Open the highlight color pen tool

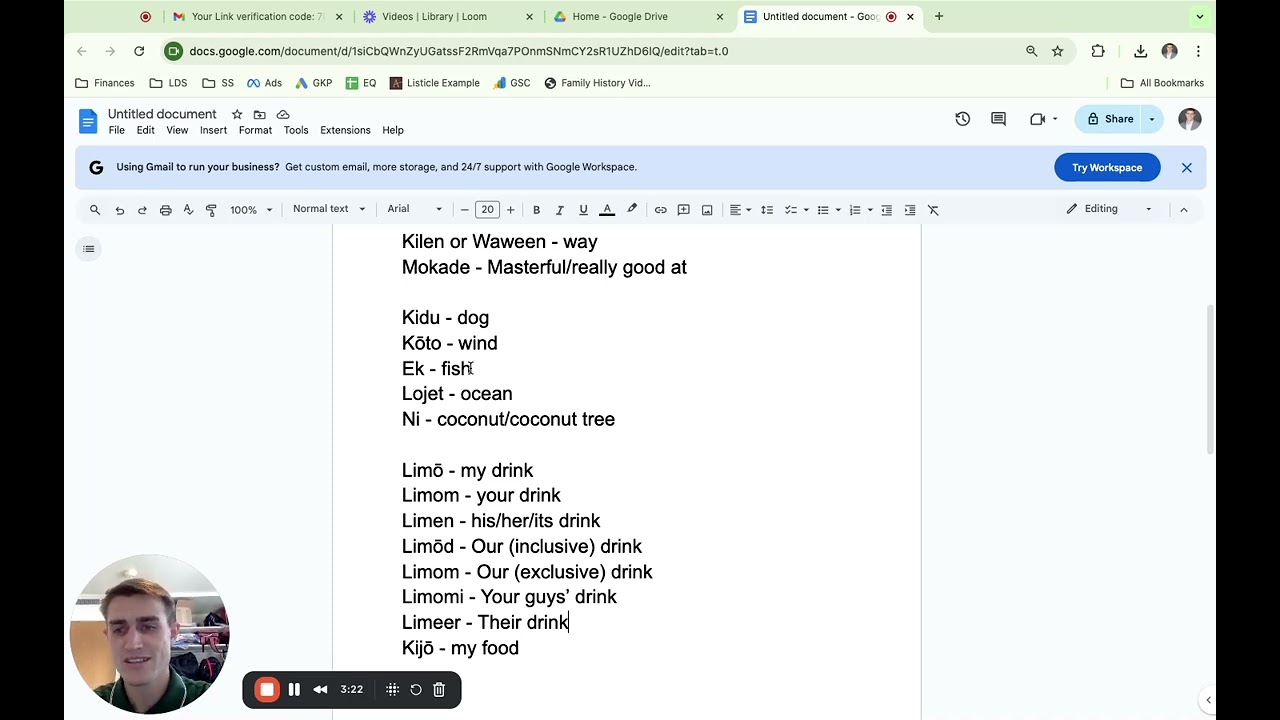(x=632, y=210)
